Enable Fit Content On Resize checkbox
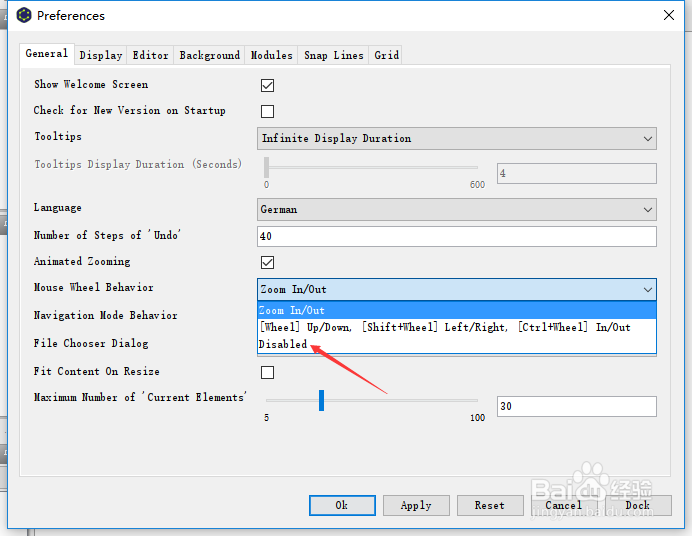The image size is (692, 536). point(267,372)
